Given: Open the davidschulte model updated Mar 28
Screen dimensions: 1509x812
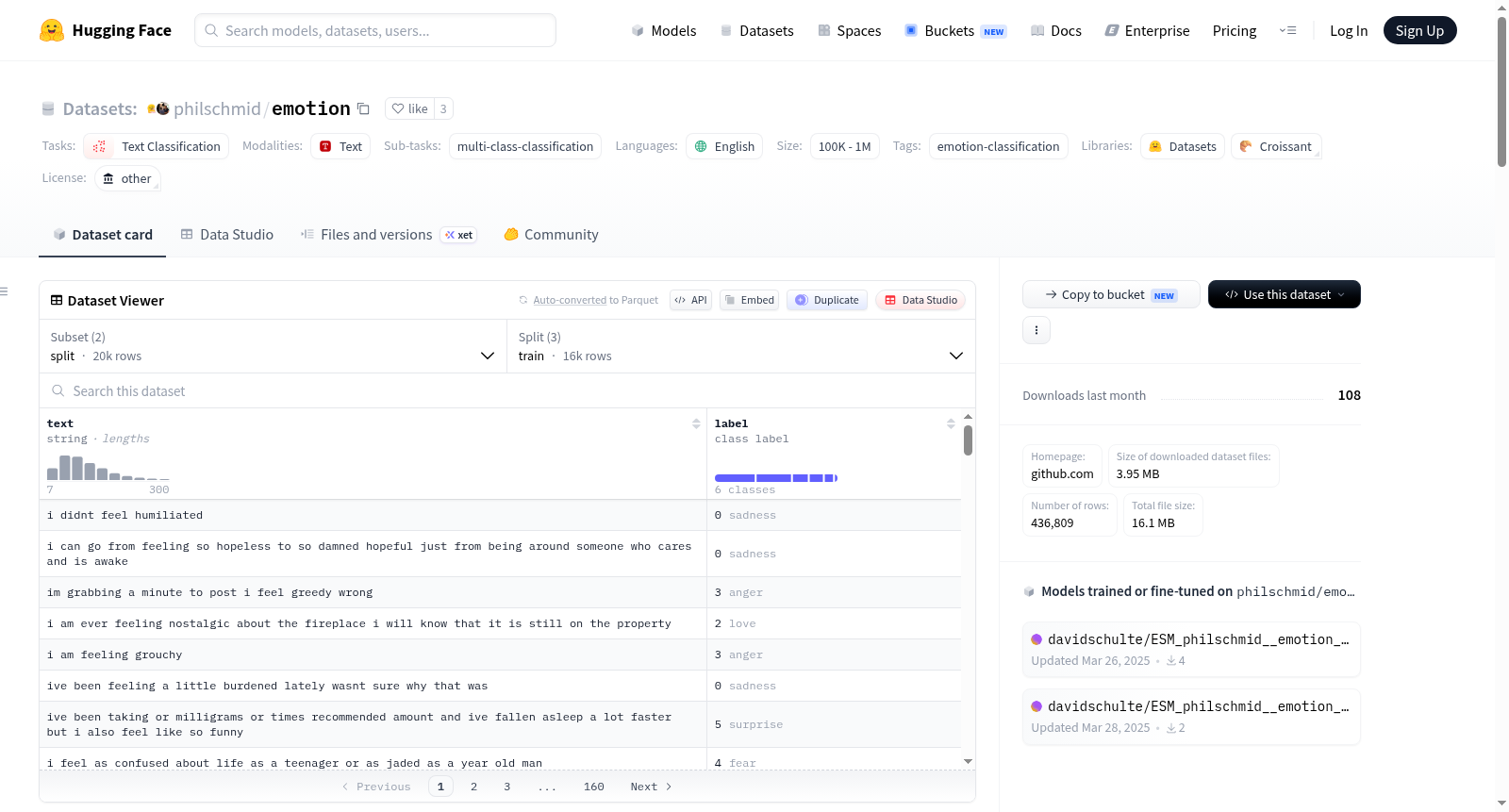Looking at the screenshot, I should [x=1191, y=716].
